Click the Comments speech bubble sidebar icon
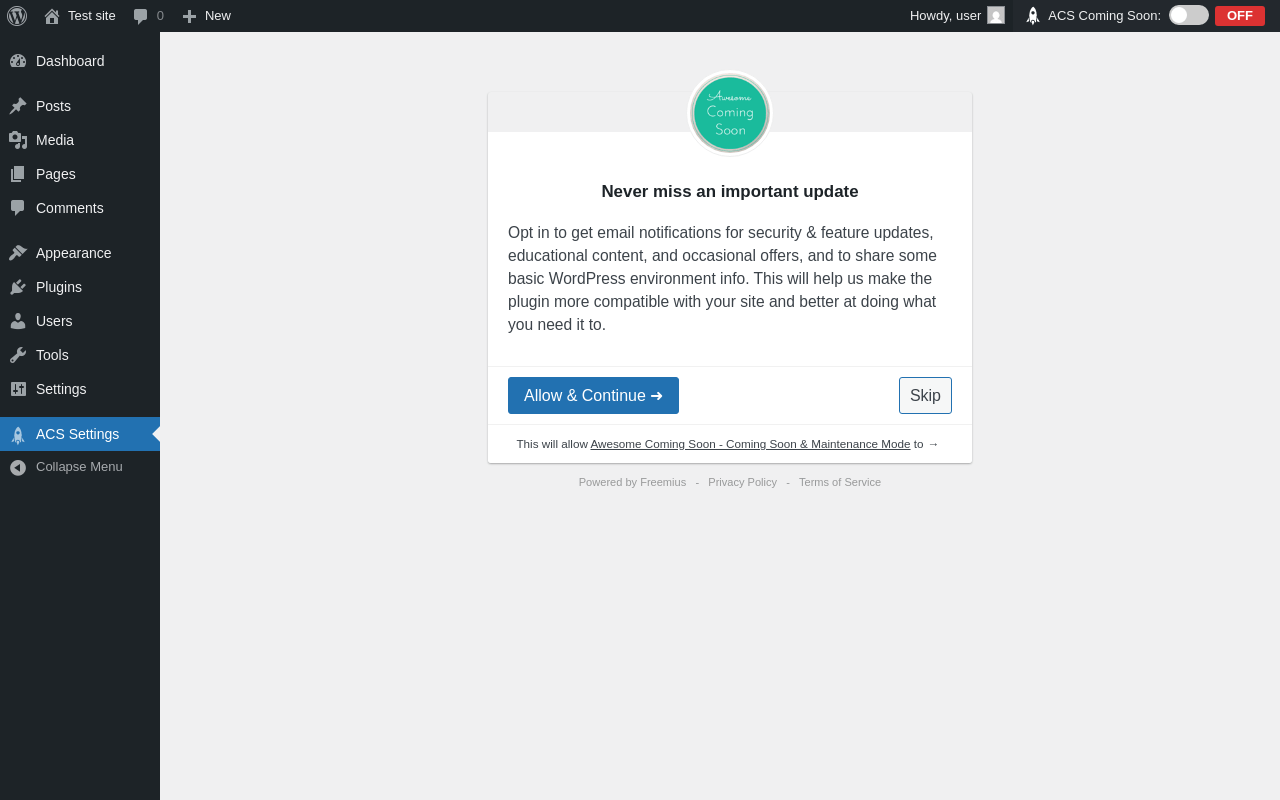The image size is (1280, 800). coord(18,208)
